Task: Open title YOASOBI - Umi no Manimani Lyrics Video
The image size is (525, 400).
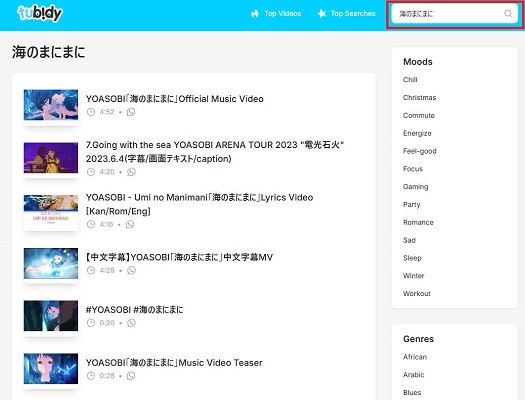Action: (199, 204)
